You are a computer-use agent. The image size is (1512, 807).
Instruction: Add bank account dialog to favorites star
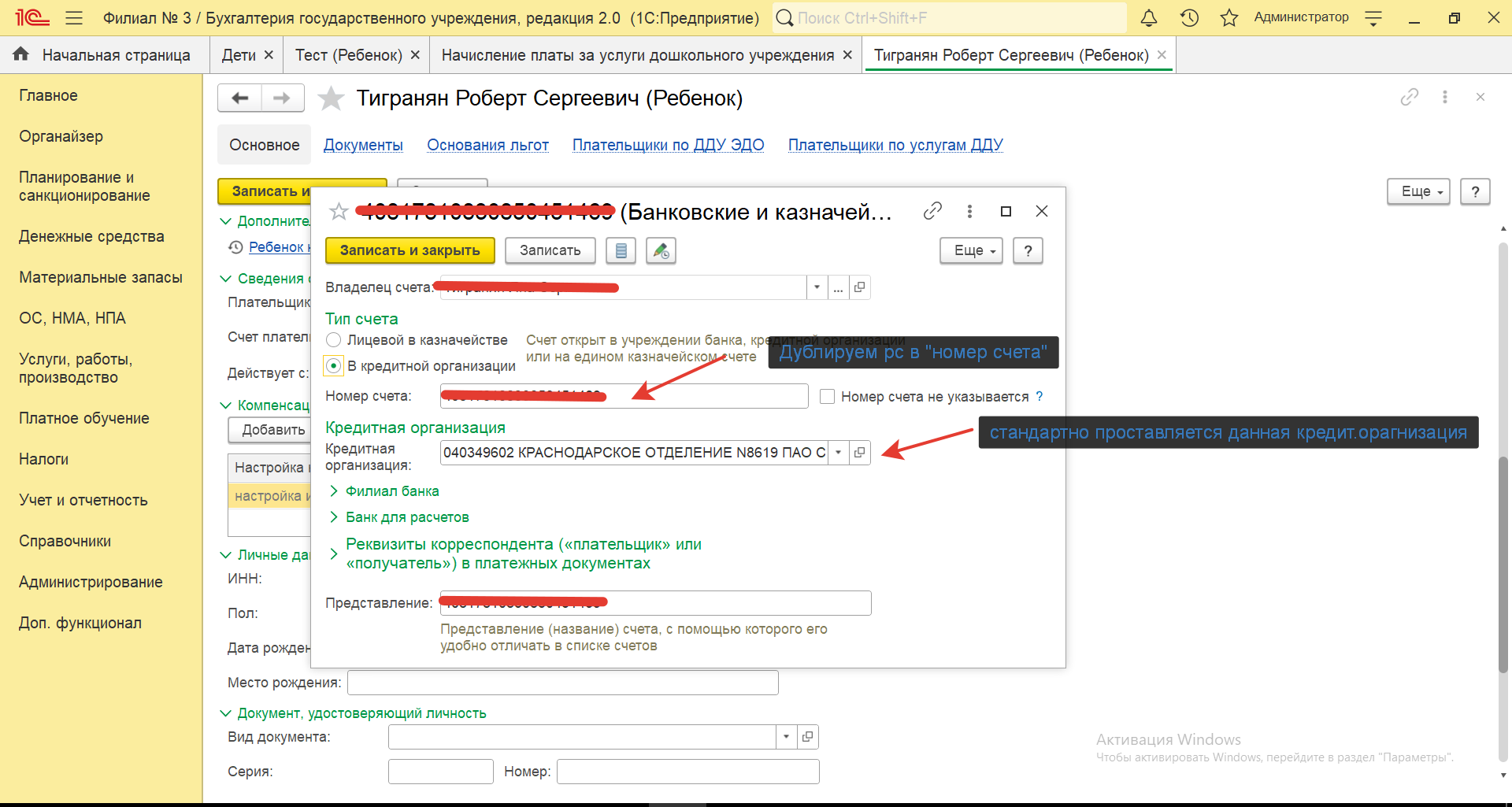[x=339, y=211]
